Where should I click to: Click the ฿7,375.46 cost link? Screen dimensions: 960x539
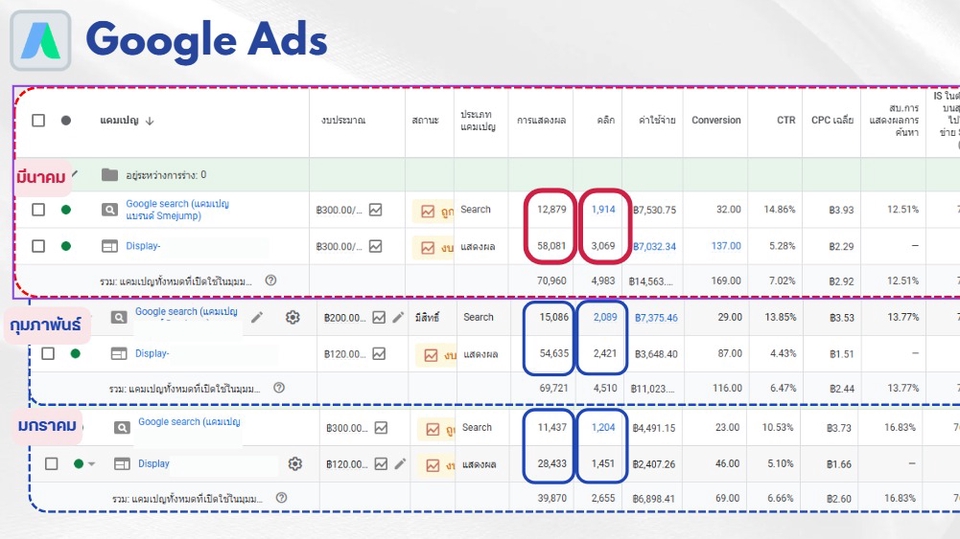pyautogui.click(x=656, y=317)
